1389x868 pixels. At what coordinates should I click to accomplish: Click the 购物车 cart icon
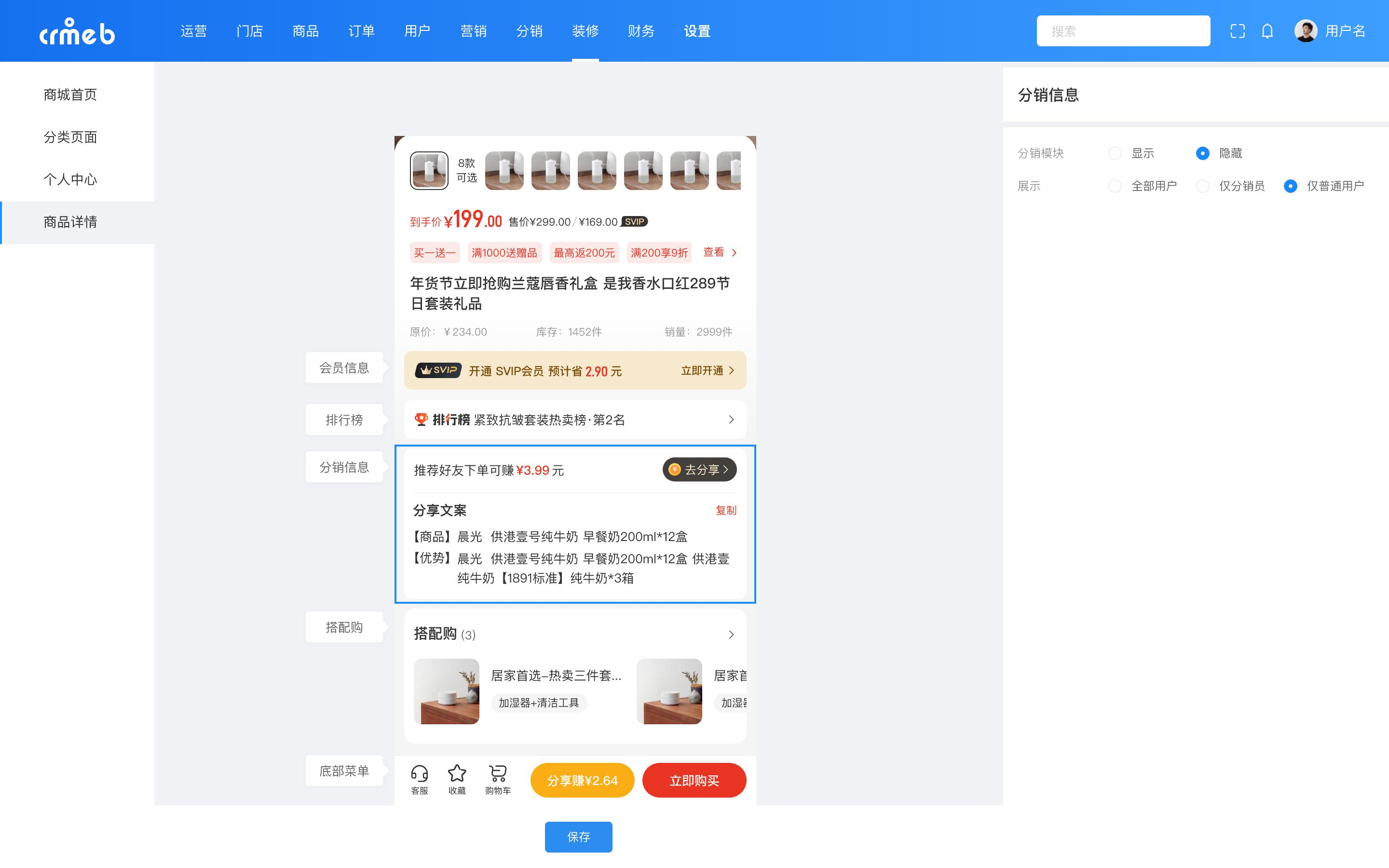tap(498, 773)
